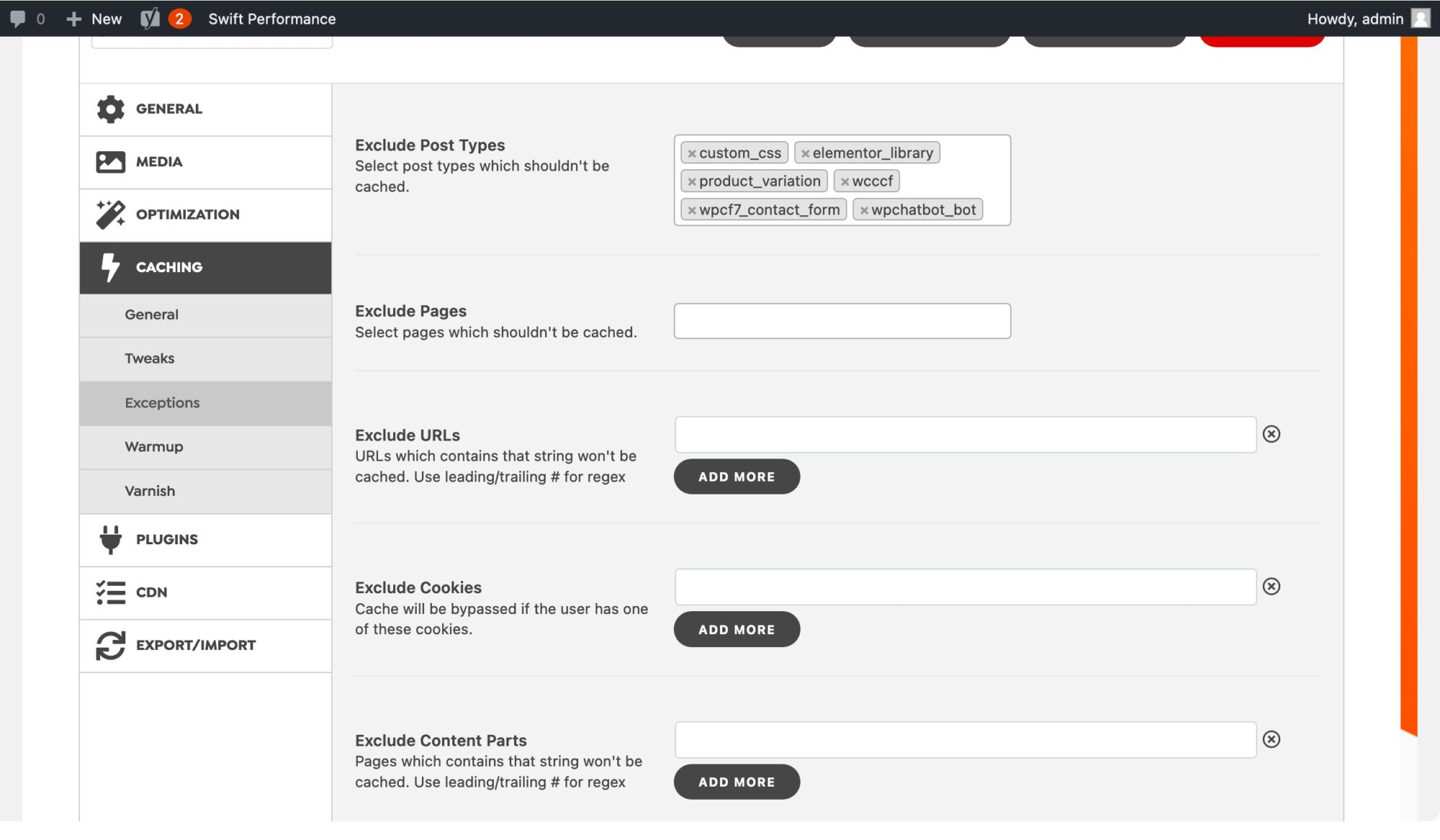Remove the product_variation tag
The width and height of the screenshot is (1440, 840).
tap(692, 181)
